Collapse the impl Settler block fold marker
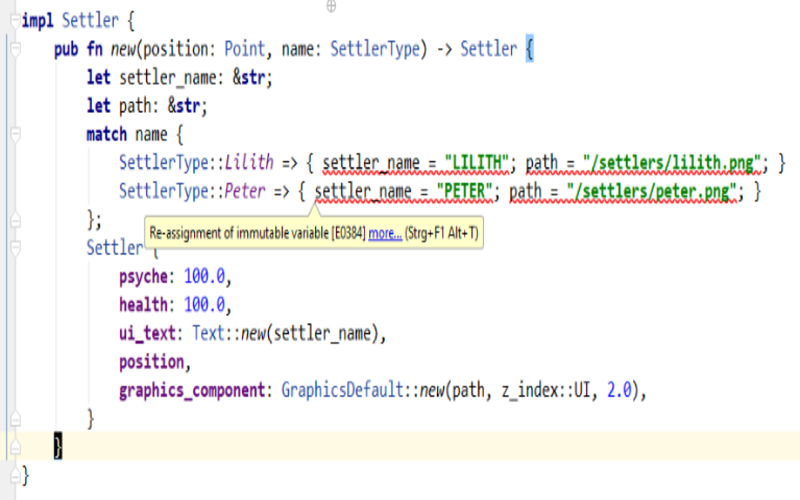Screen dimensions: 800x500 [x=15, y=21]
